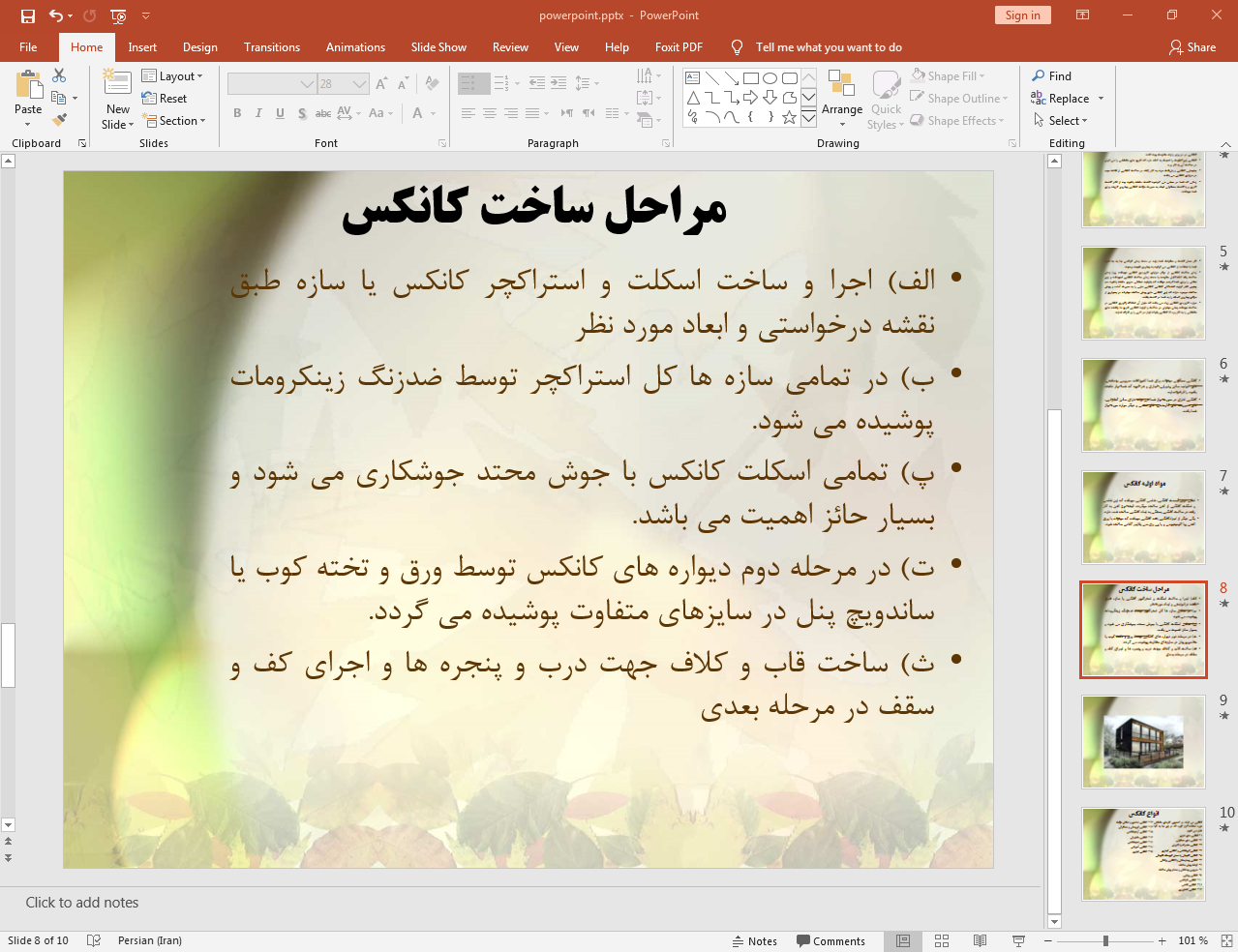Image resolution: width=1238 pixels, height=952 pixels.
Task: Open the Shape Fill dropdown
Action: pyautogui.click(x=949, y=75)
